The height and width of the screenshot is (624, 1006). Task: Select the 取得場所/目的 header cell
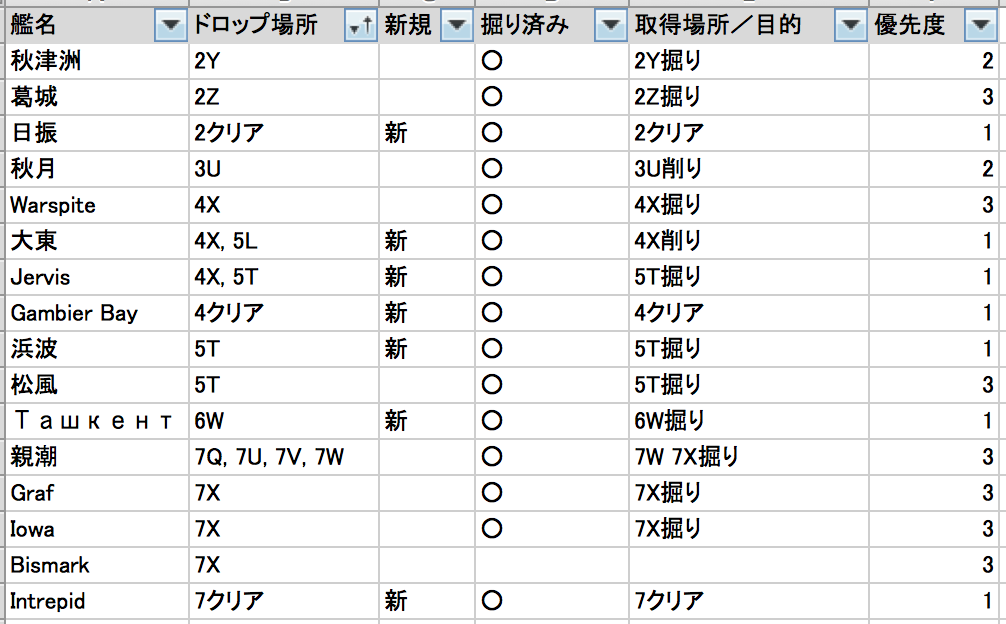coord(749,25)
